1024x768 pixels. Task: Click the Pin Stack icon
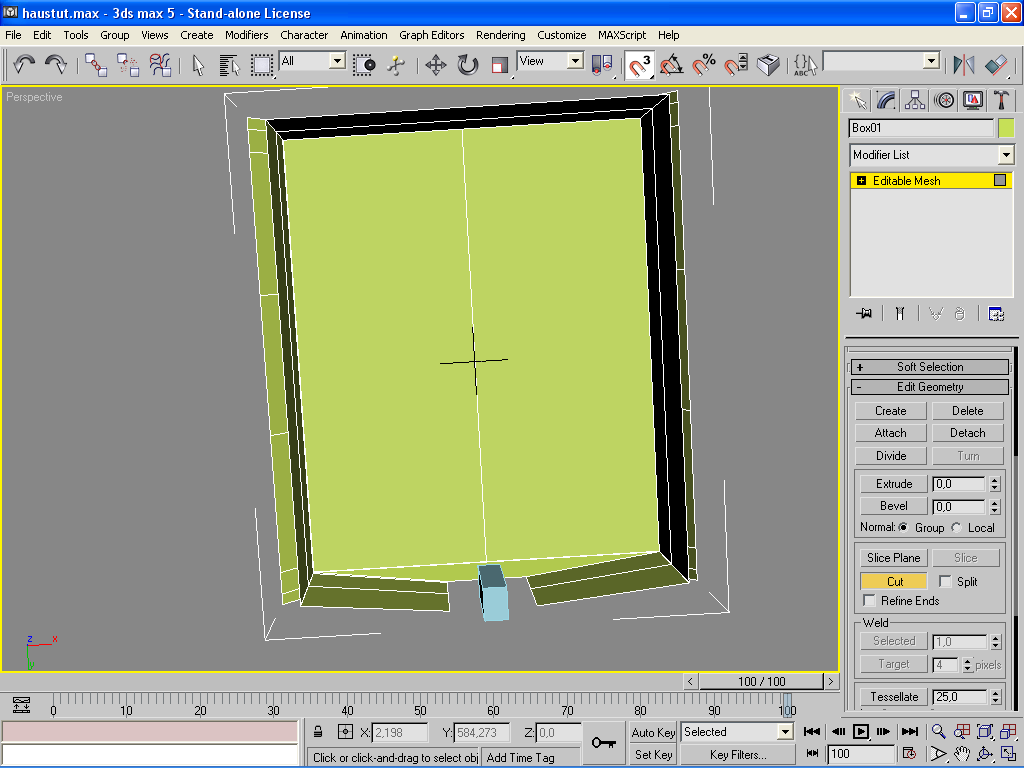[x=865, y=313]
